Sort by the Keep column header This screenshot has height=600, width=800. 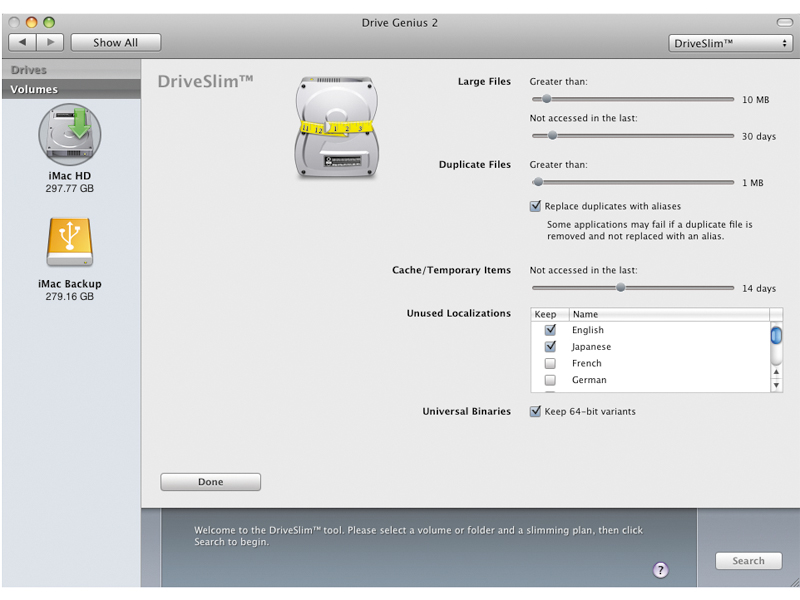pos(550,314)
